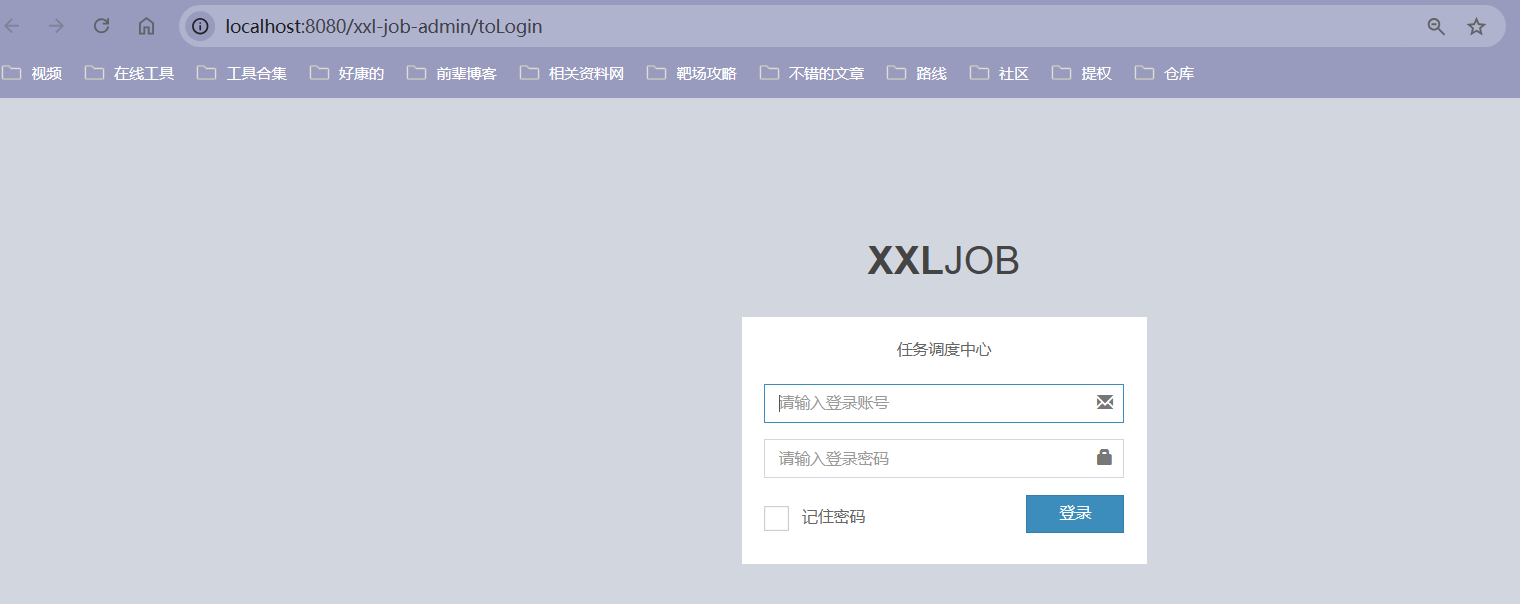Viewport: 1520px width, 604px height.
Task: Click the 任务调度中心 heading text
Action: (944, 350)
